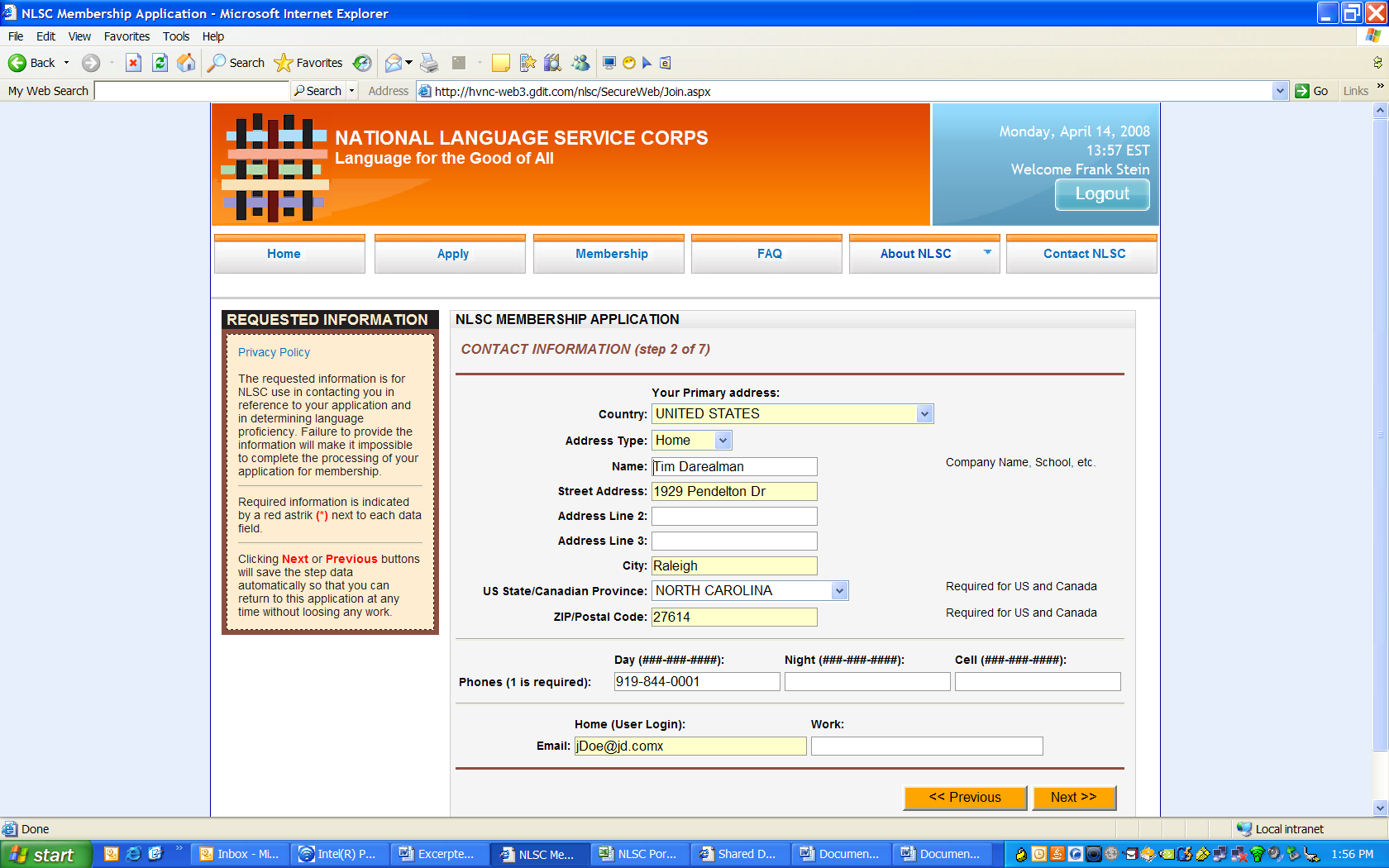Open the Windows start menu
The image size is (1389, 868).
45,855
